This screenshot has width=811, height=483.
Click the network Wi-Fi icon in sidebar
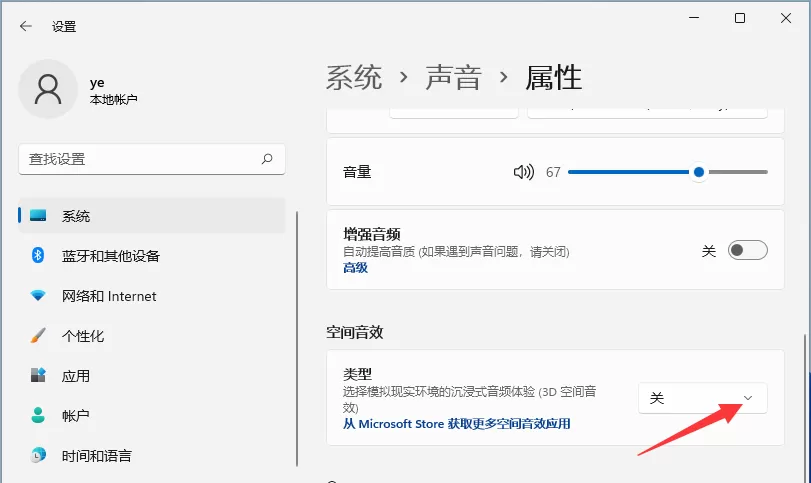pos(38,296)
